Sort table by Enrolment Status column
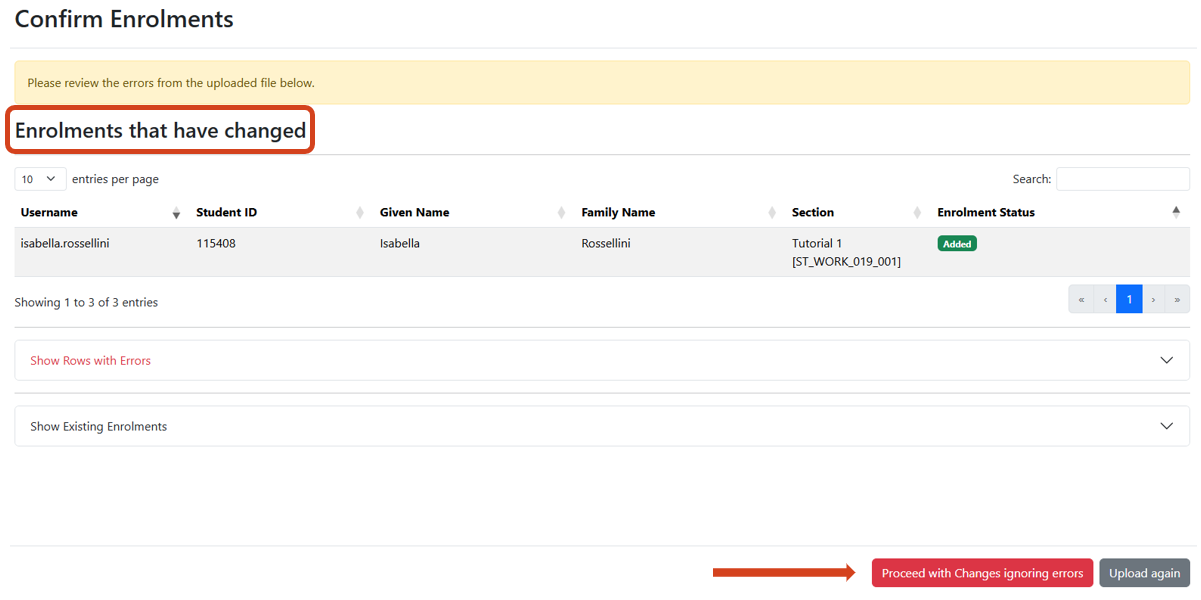1201x600 pixels. click(1060, 212)
